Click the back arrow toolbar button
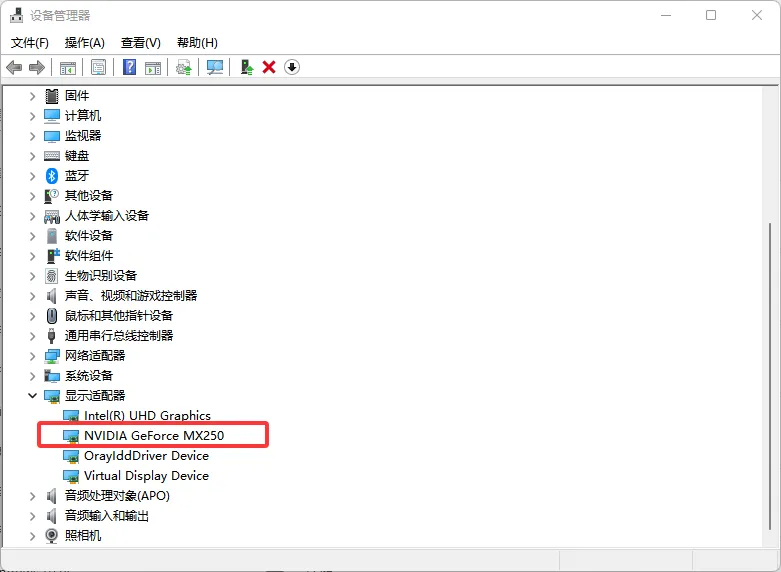The height and width of the screenshot is (572, 781). tap(14, 67)
